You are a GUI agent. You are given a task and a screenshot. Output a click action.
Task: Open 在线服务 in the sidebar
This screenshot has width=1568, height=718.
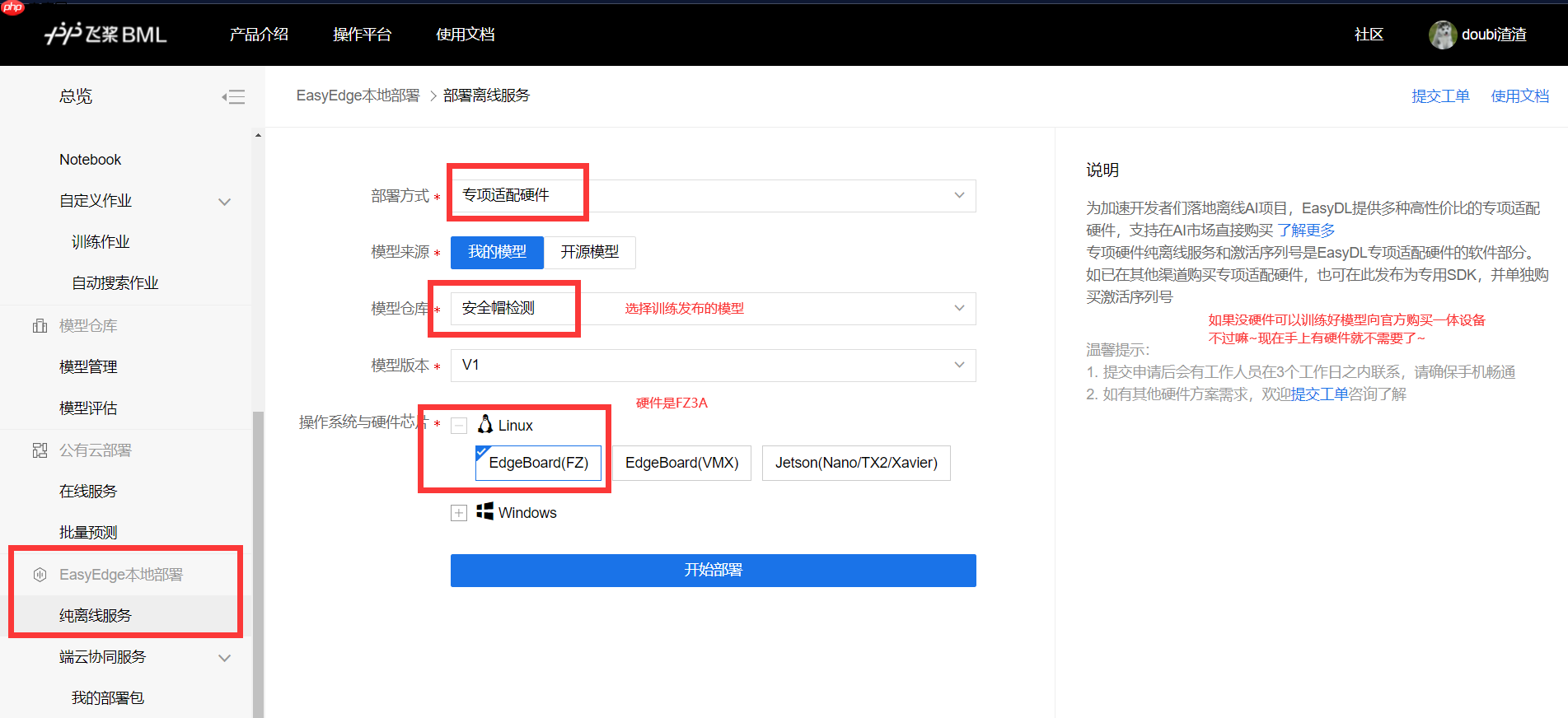point(88,492)
